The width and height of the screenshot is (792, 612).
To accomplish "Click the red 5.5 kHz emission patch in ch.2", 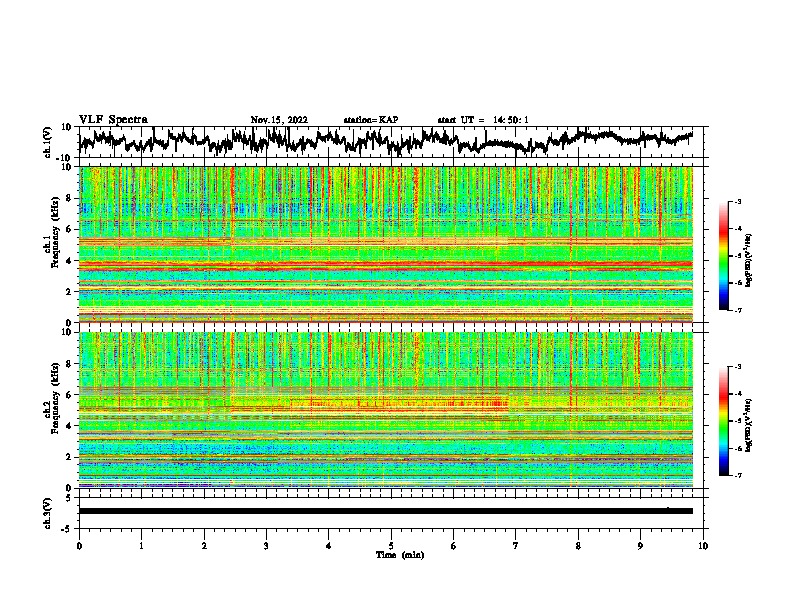I will pyautogui.click(x=404, y=403).
